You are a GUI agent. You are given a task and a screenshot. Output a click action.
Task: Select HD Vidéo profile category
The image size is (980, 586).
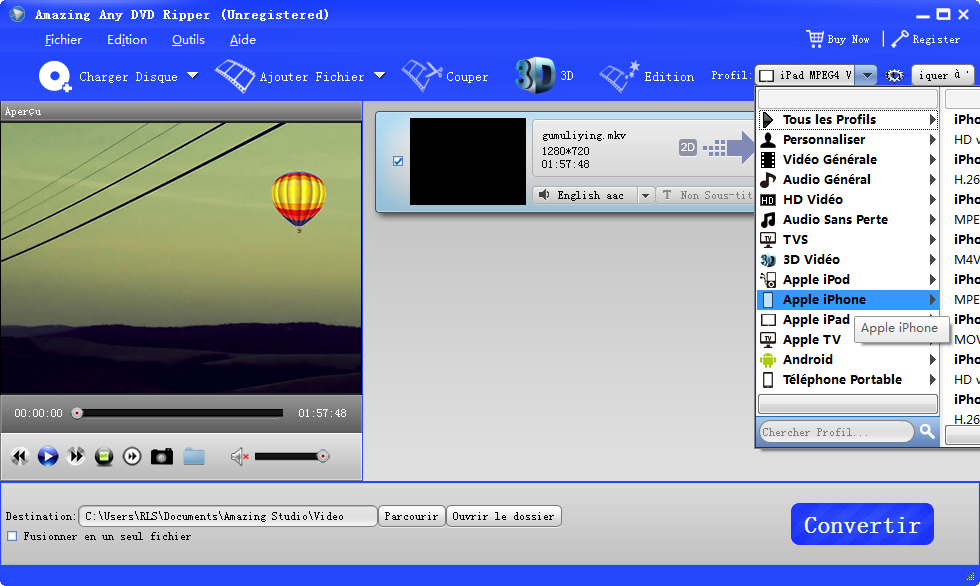pyautogui.click(x=848, y=199)
